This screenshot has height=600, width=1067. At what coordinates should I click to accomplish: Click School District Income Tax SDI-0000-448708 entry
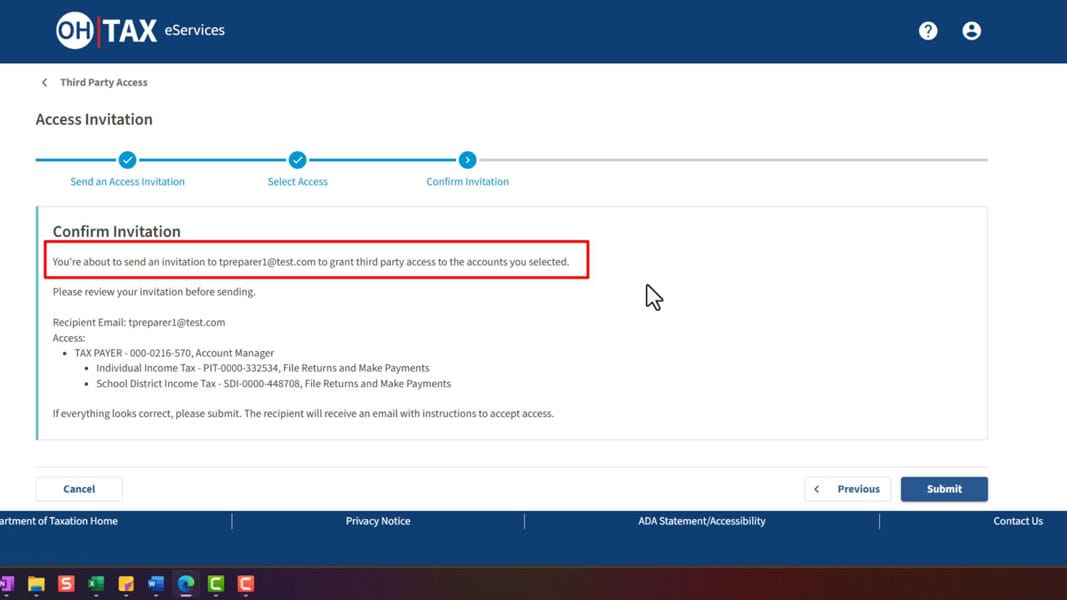pos(274,384)
